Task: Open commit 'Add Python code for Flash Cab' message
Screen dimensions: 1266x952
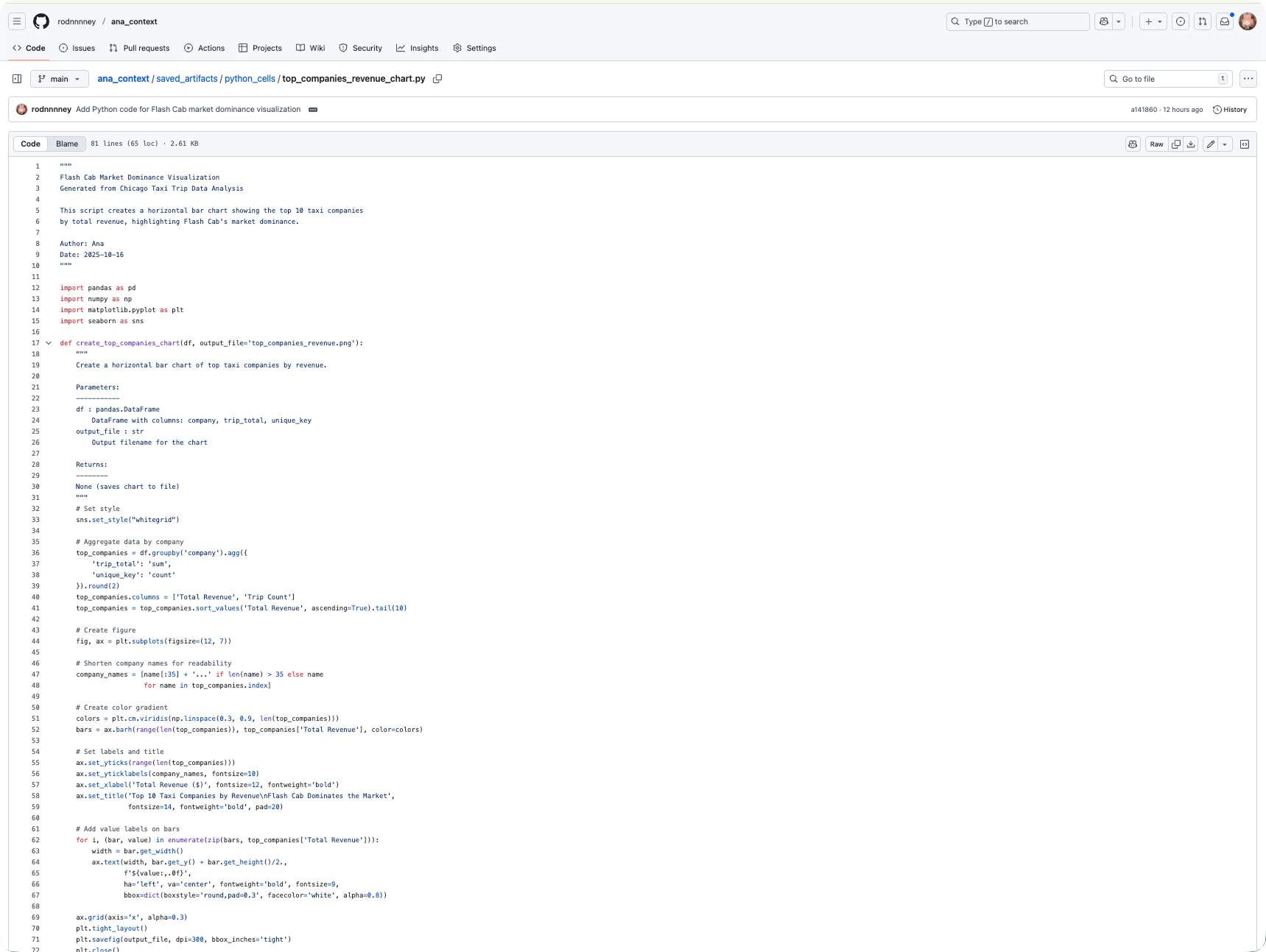Action: click(x=188, y=110)
